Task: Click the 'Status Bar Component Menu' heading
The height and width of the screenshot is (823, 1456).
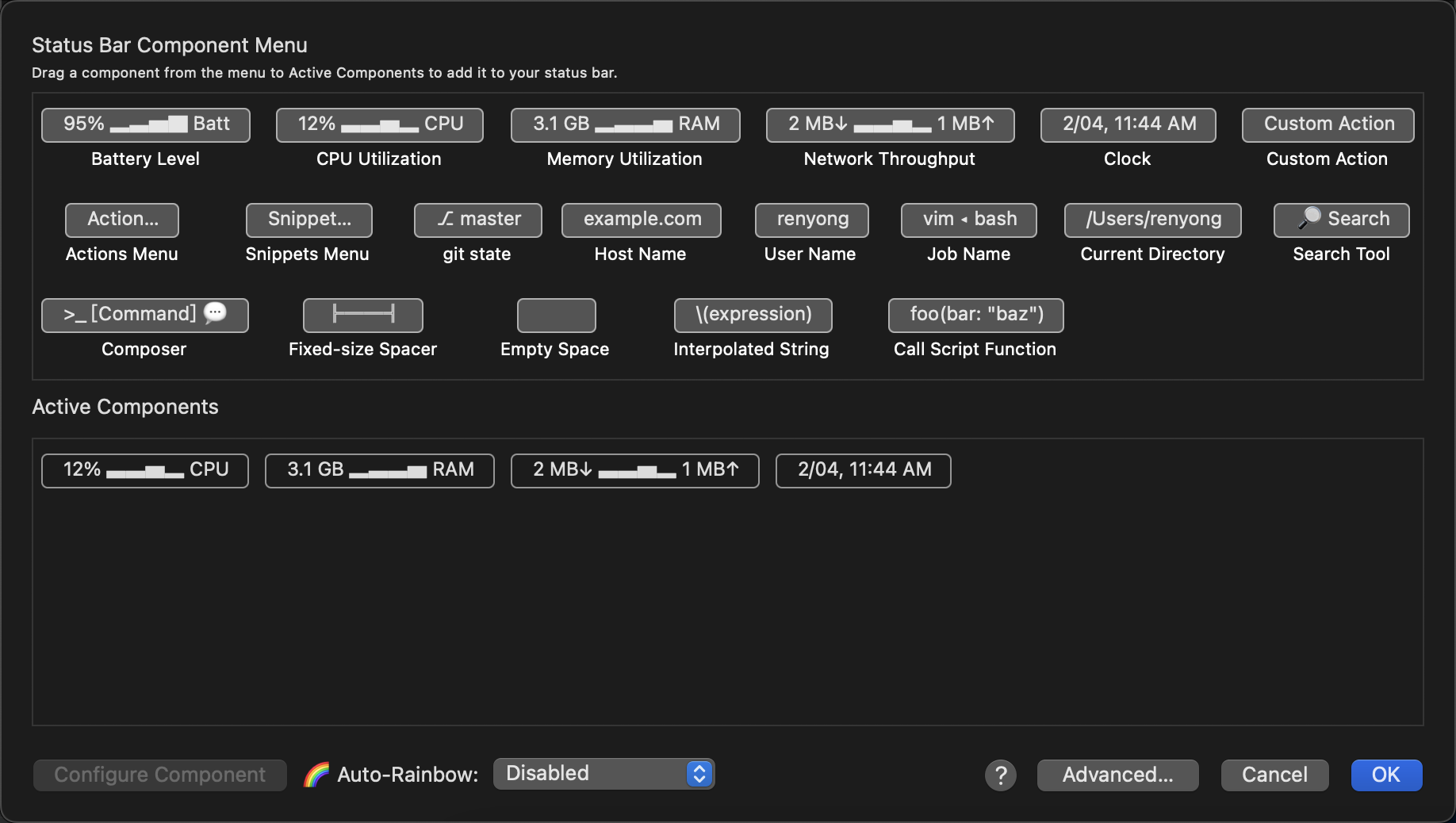Action: [170, 45]
